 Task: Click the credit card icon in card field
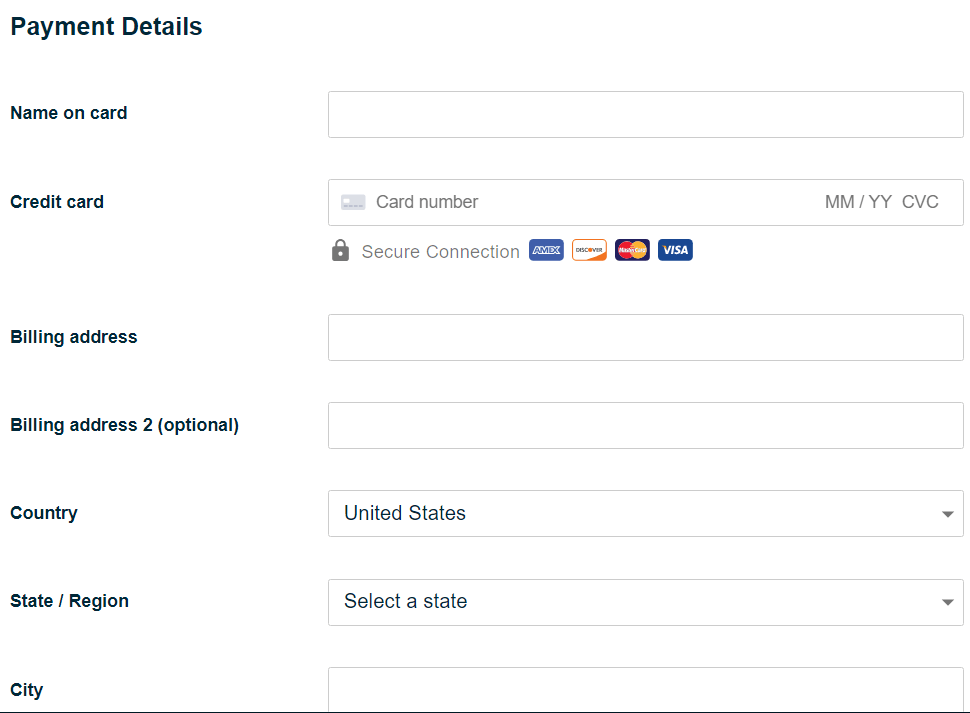coord(353,202)
